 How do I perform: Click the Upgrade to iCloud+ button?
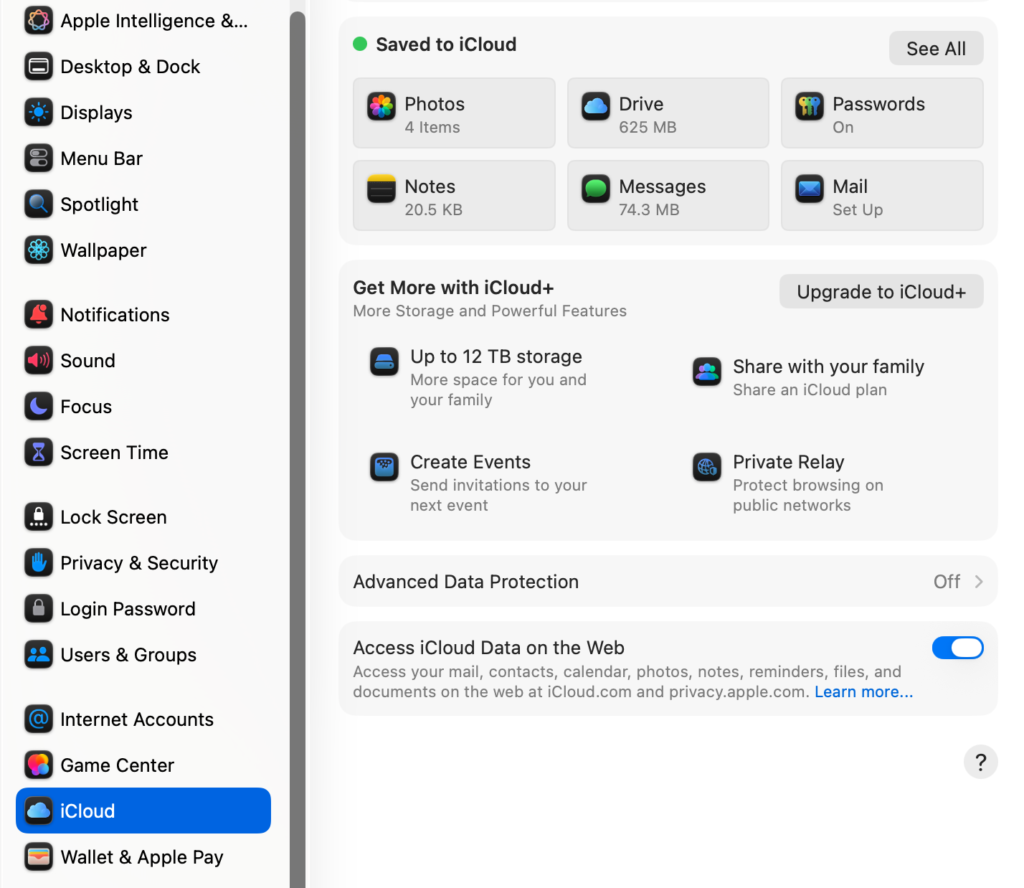[881, 291]
